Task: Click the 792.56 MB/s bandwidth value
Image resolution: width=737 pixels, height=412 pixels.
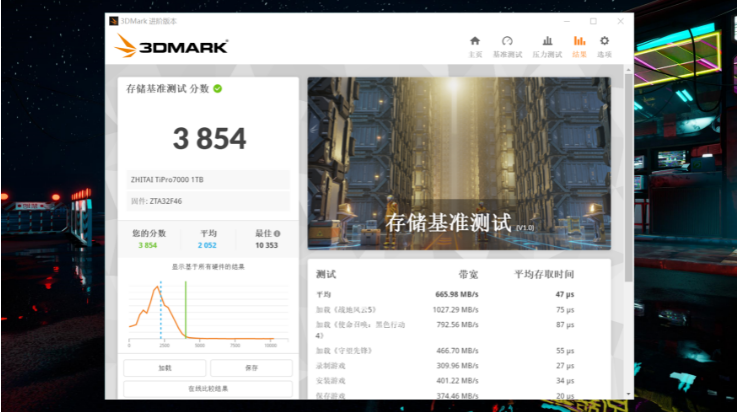Action: [457, 325]
